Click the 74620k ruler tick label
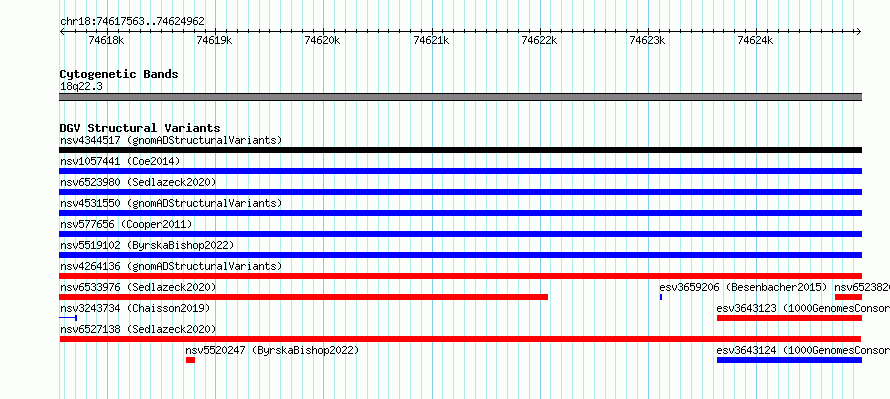This screenshot has width=890, height=399. (x=322, y=40)
